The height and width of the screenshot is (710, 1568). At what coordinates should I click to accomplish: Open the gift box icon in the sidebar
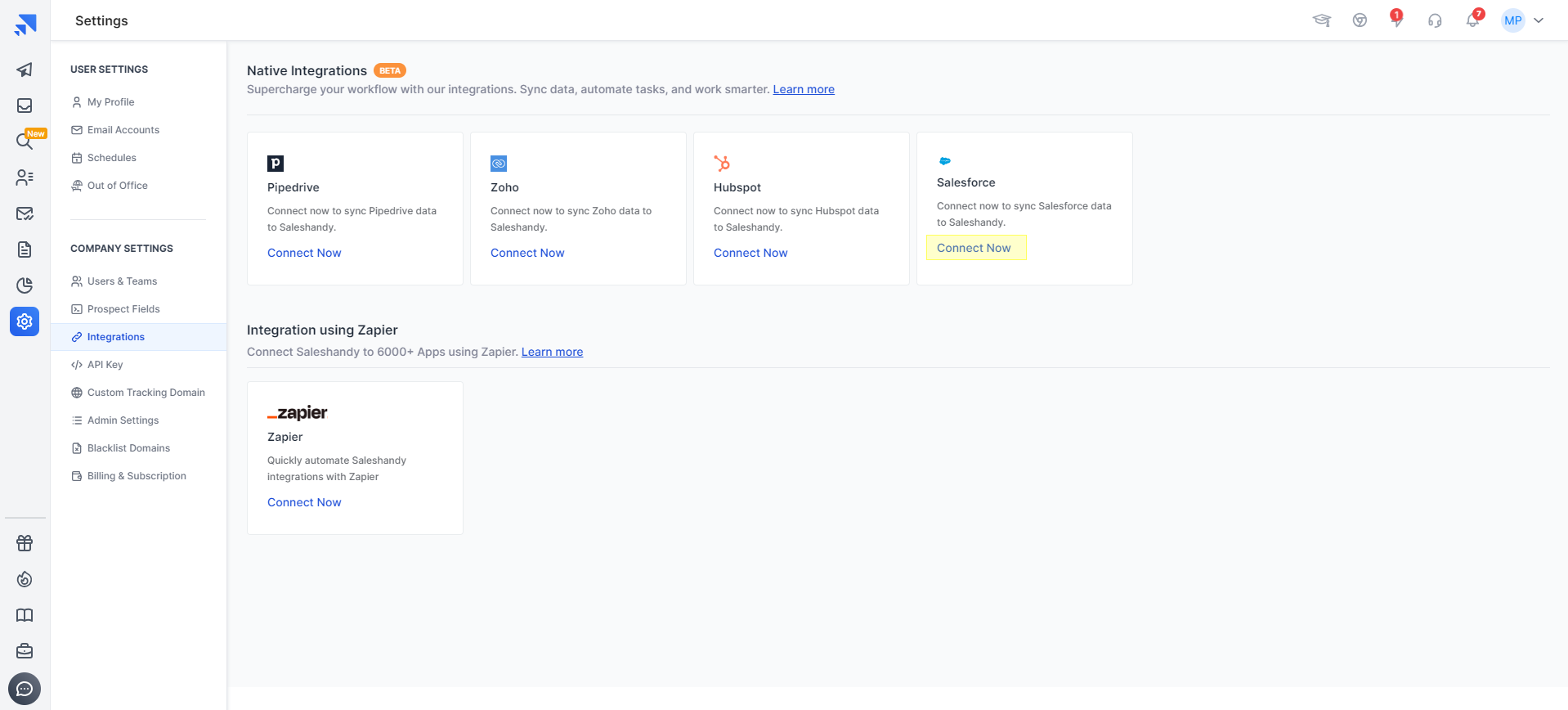click(x=25, y=543)
